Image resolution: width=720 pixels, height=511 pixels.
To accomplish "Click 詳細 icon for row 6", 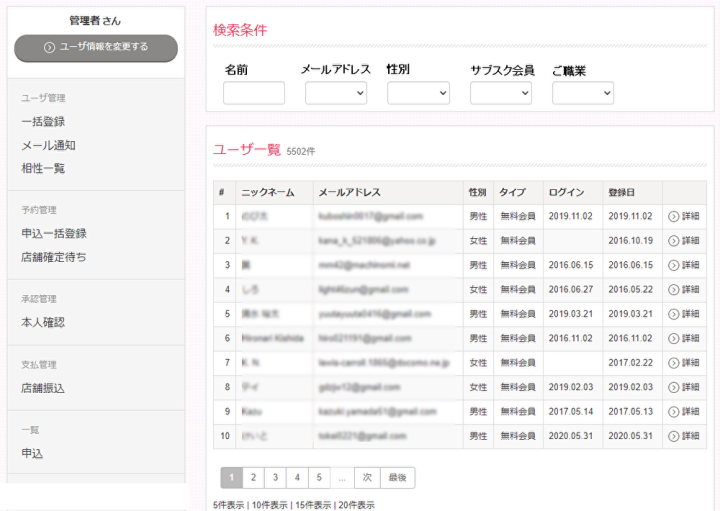I will pyautogui.click(x=673, y=338).
